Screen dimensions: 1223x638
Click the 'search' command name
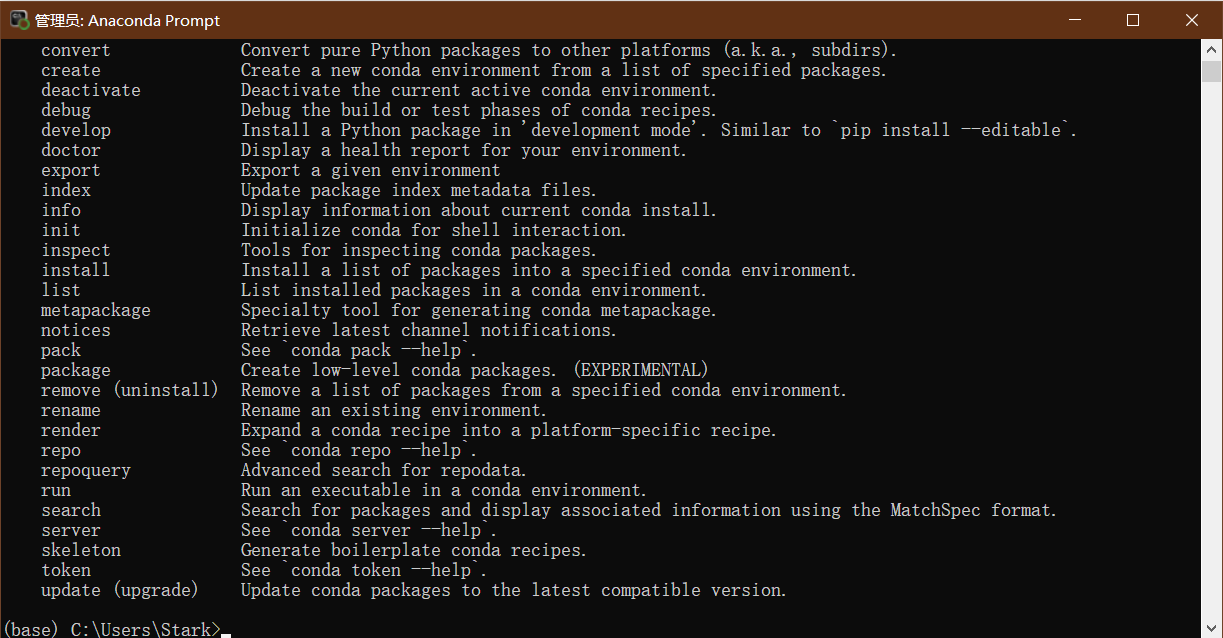[71, 510]
